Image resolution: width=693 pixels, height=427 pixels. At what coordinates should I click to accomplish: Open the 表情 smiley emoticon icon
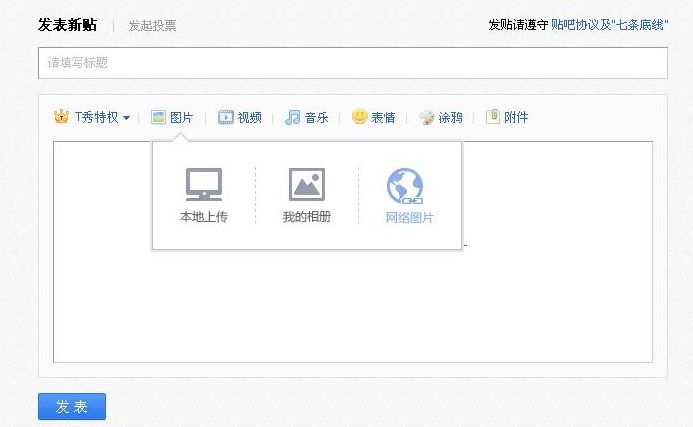pyautogui.click(x=359, y=117)
